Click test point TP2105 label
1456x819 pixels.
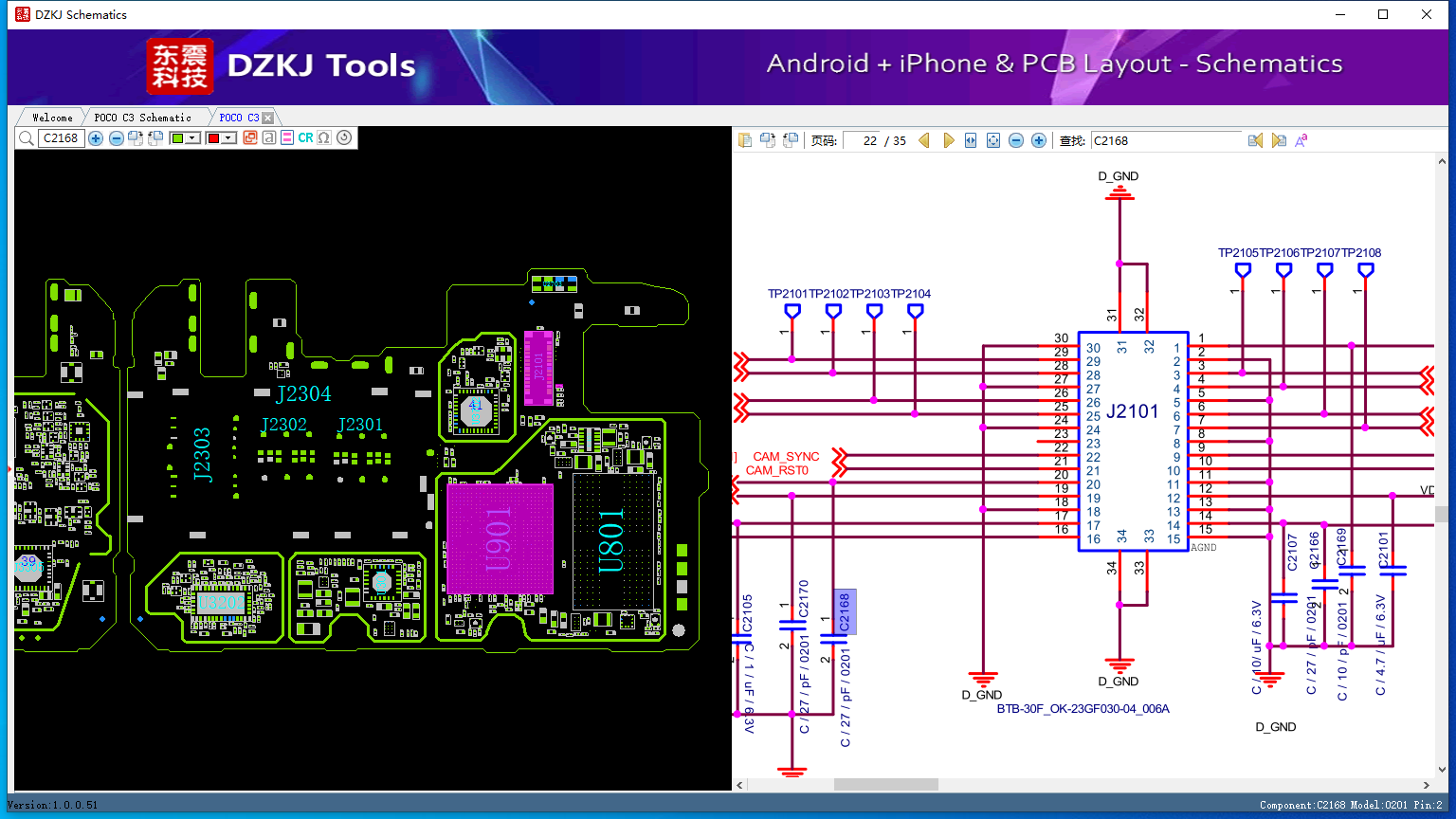coord(1238,253)
